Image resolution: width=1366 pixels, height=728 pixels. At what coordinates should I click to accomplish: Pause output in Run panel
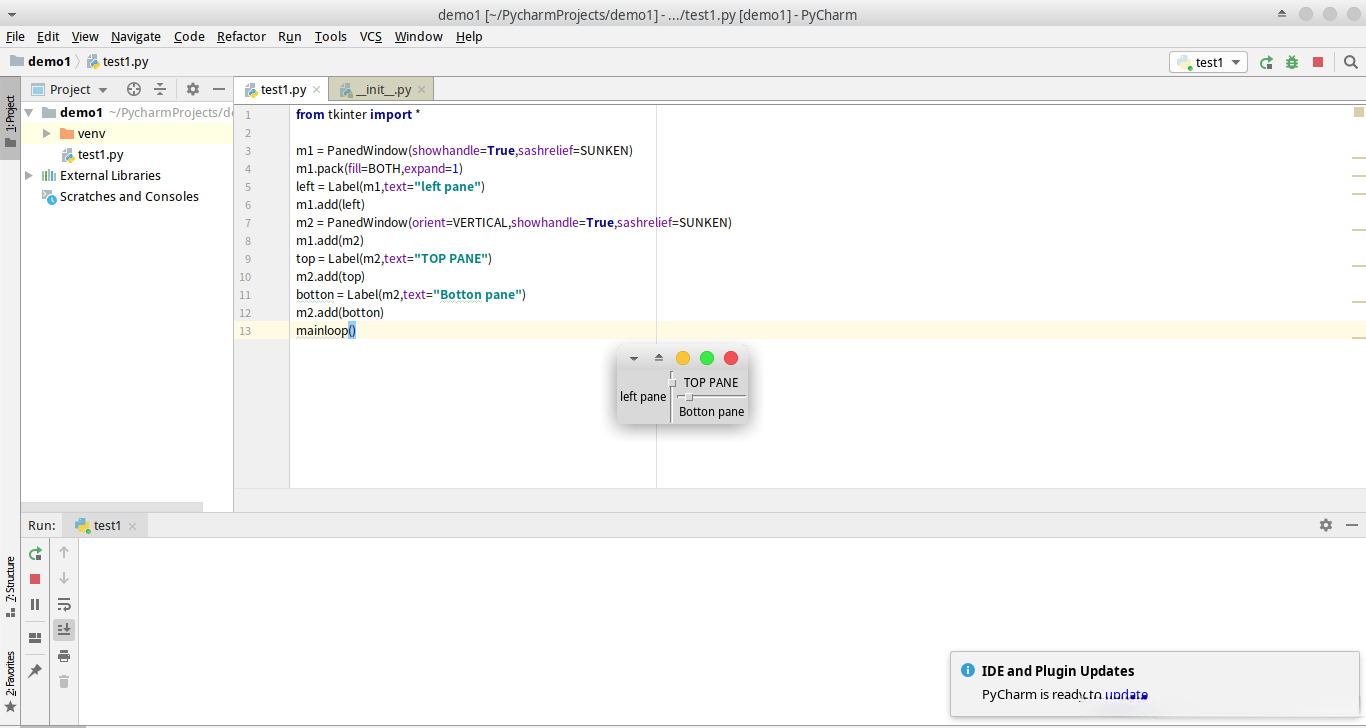[35, 604]
